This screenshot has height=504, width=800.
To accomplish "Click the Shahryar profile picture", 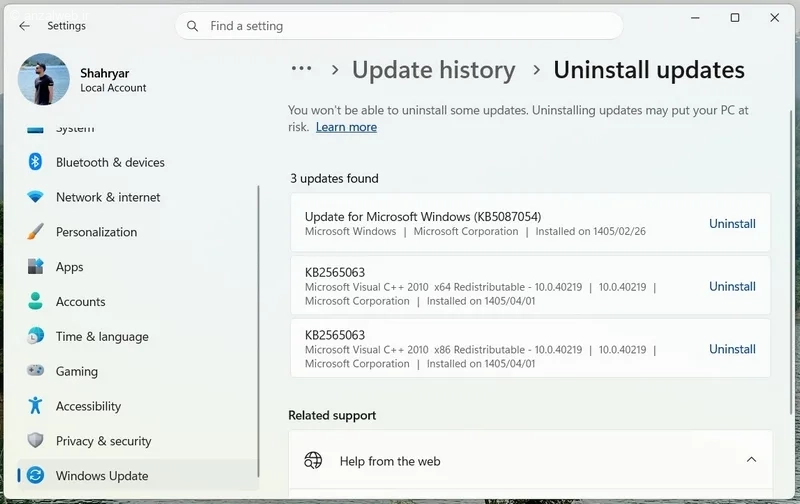I will 44,79.
